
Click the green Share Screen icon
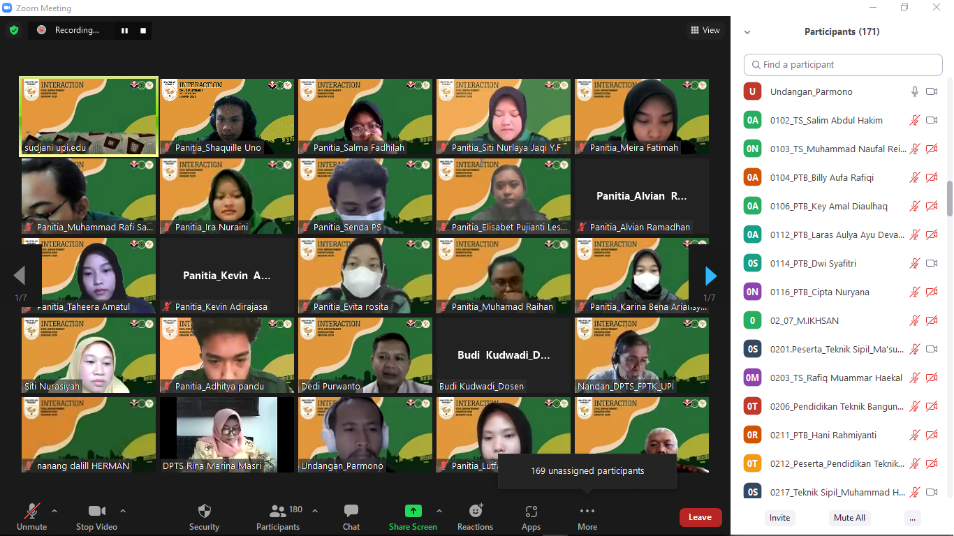[x=413, y=510]
